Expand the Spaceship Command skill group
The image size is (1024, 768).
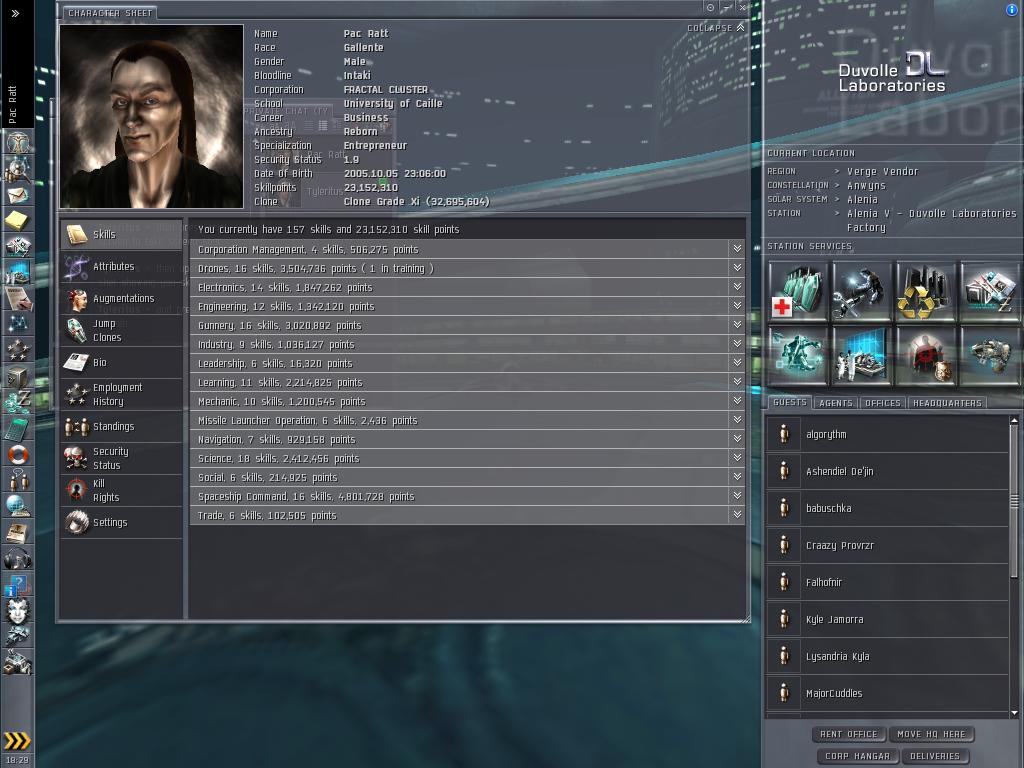click(737, 496)
